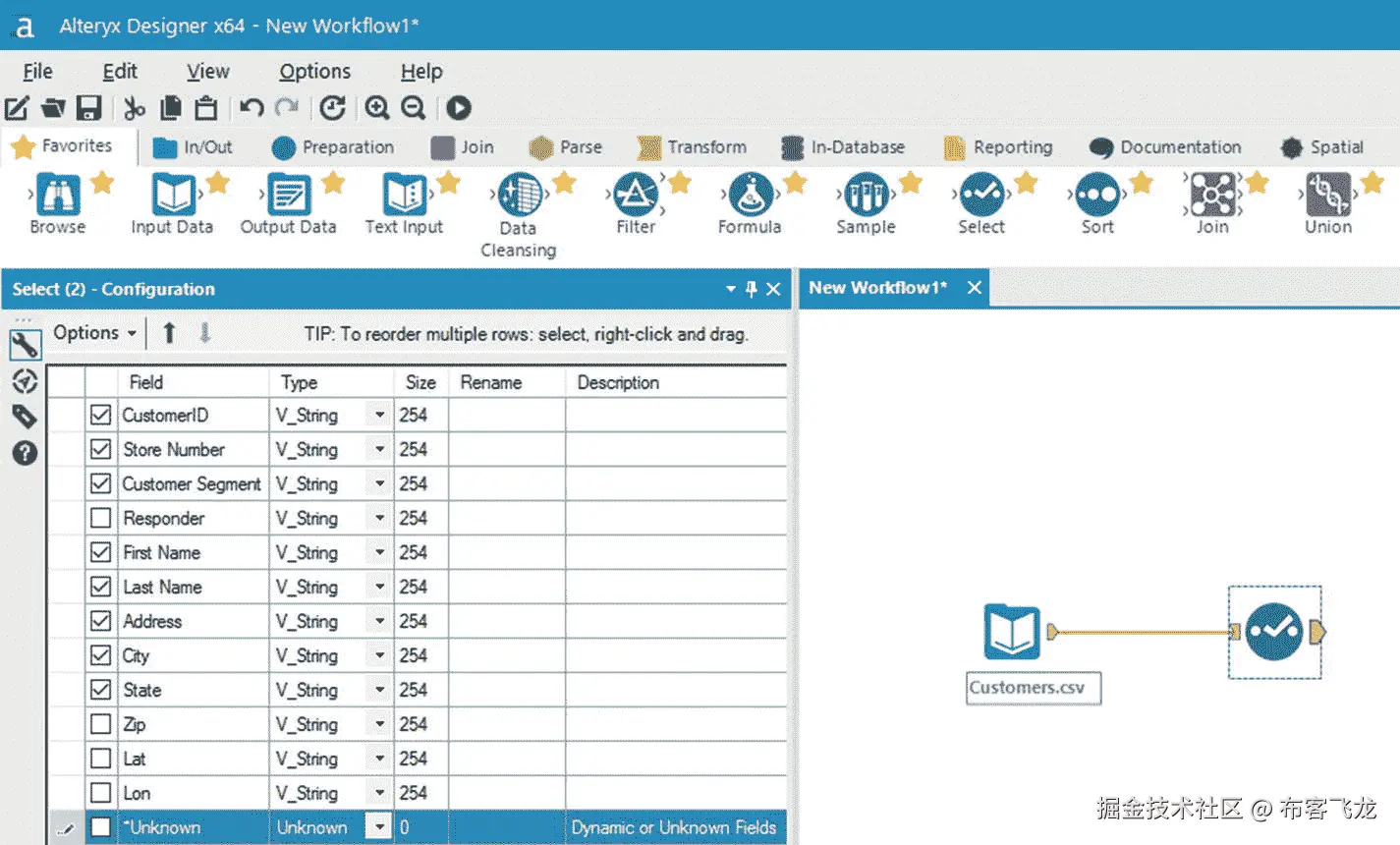The width and height of the screenshot is (1400, 845).
Task: Check the Lat field checkbox
Action: (100, 759)
